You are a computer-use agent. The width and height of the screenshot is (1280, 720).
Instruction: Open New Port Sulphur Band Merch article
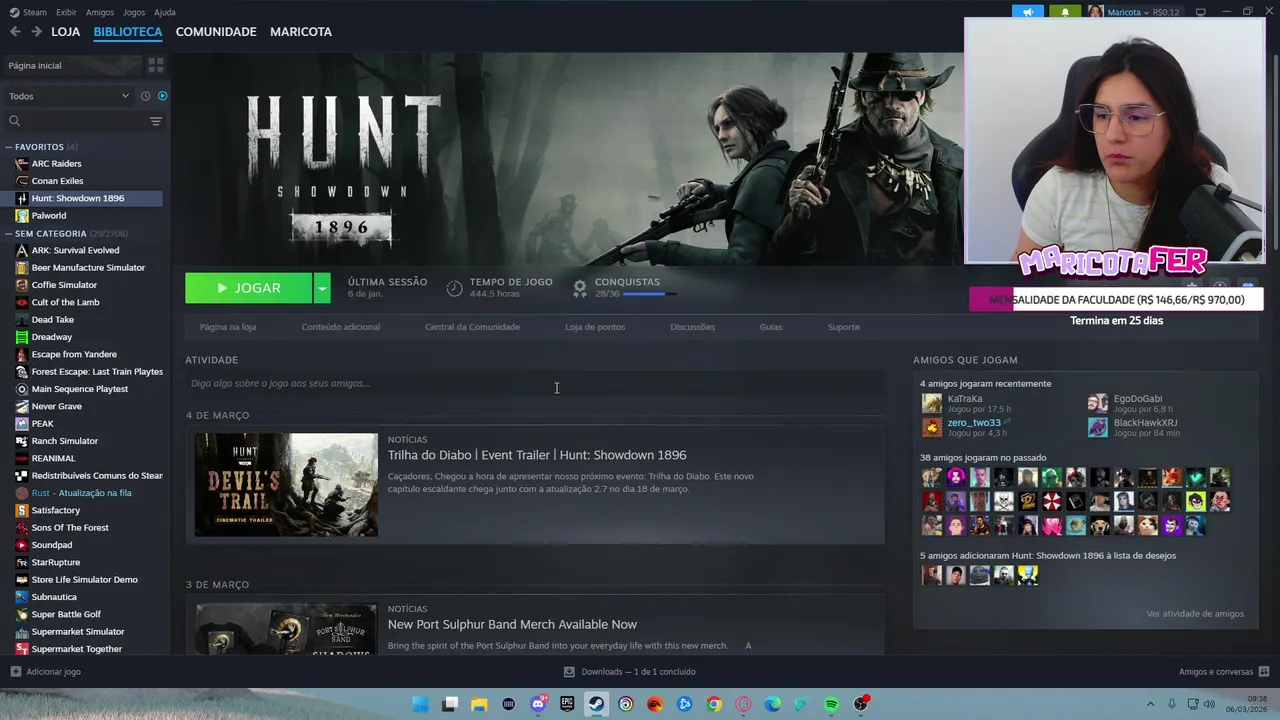click(x=512, y=624)
